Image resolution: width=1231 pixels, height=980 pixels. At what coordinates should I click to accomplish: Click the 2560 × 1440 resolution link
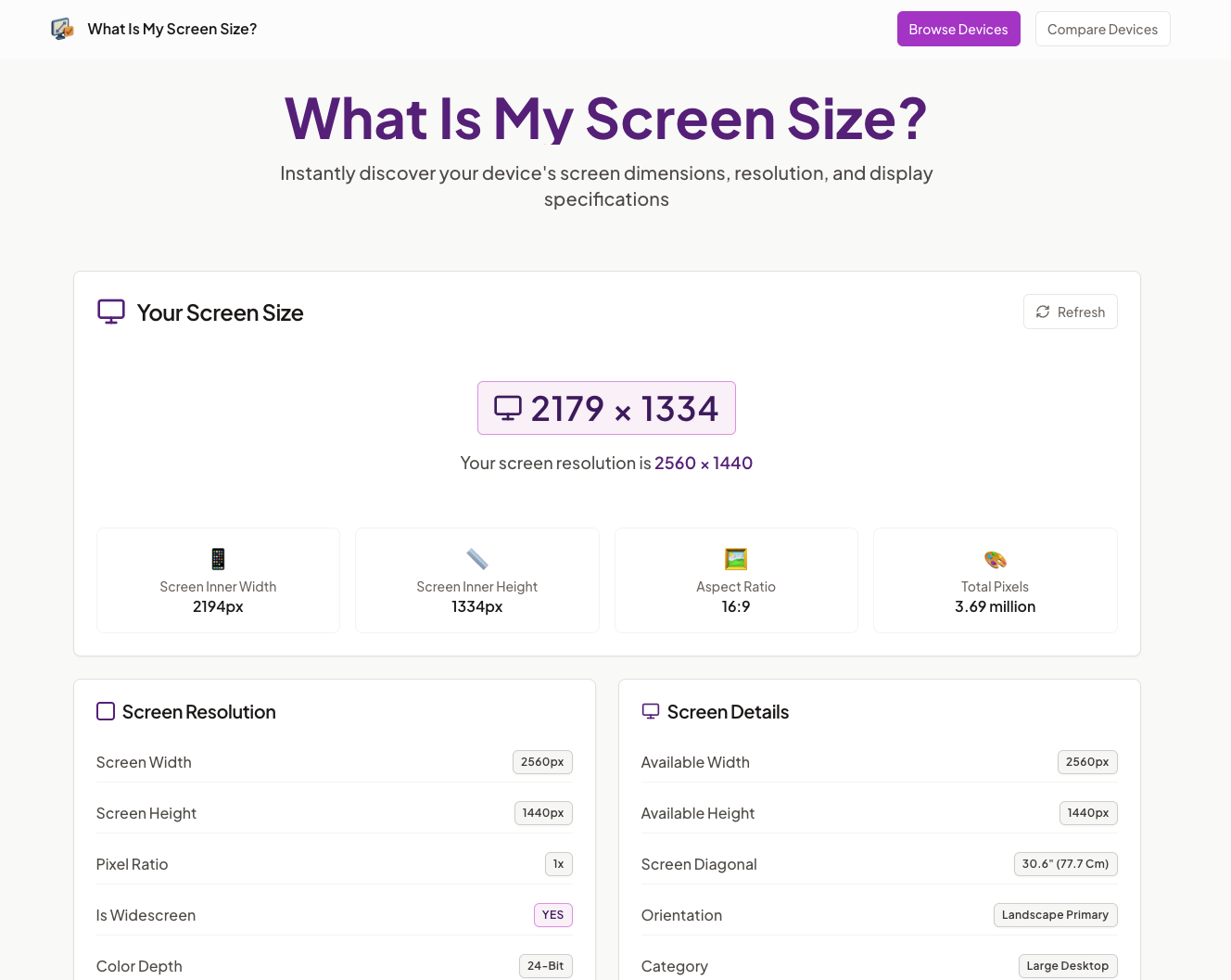[704, 463]
